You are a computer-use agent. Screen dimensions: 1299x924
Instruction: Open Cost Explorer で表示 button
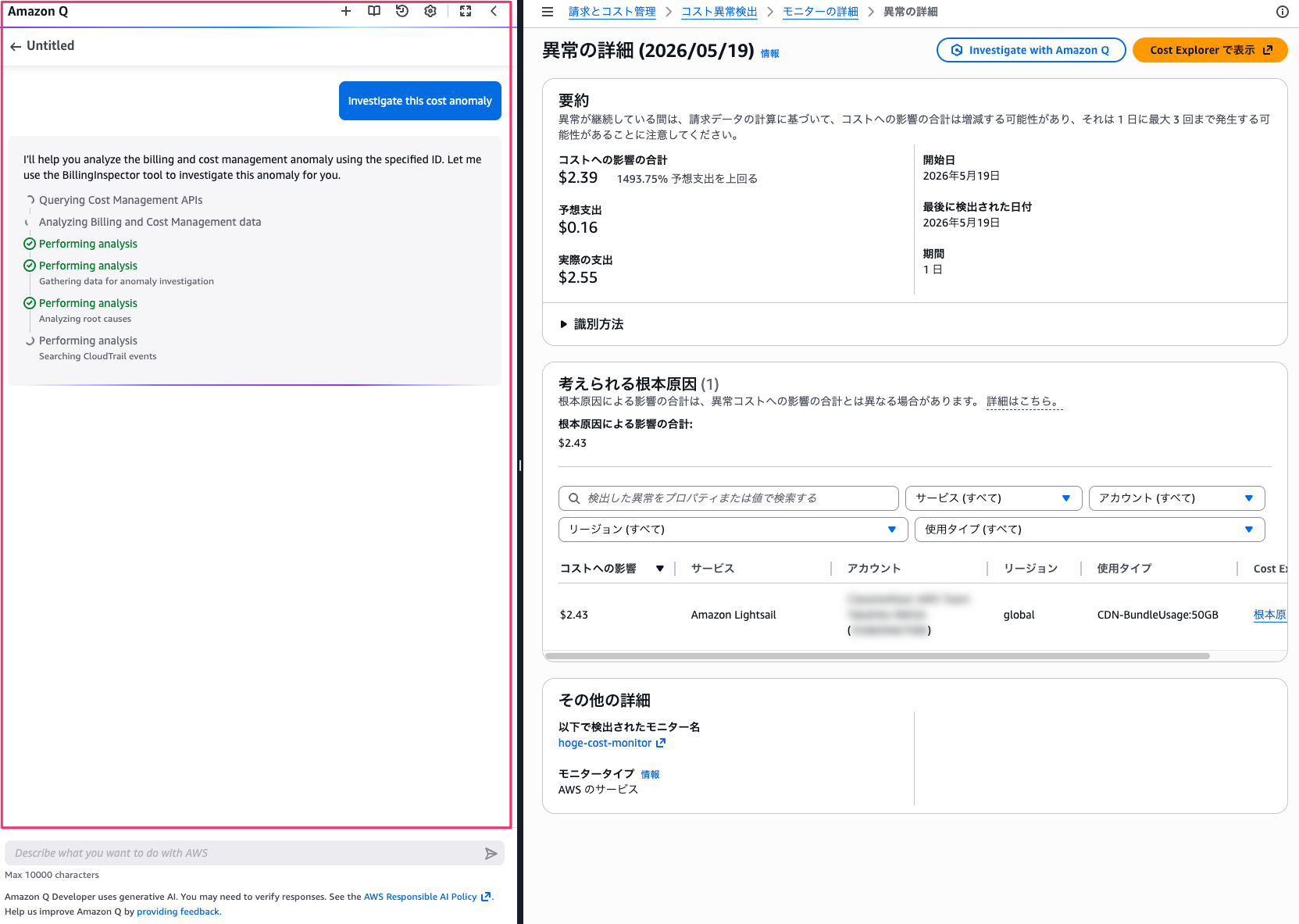[x=1210, y=50]
